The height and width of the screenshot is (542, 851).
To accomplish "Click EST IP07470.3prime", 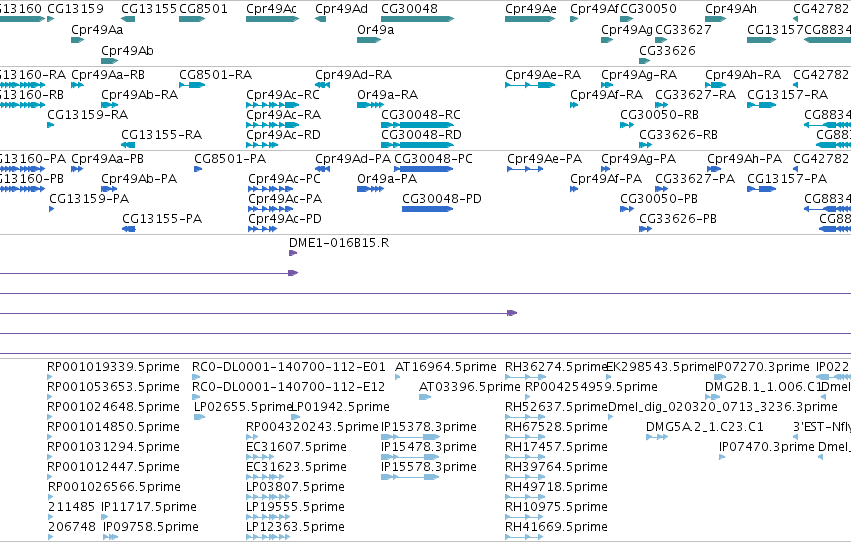I will [722, 457].
